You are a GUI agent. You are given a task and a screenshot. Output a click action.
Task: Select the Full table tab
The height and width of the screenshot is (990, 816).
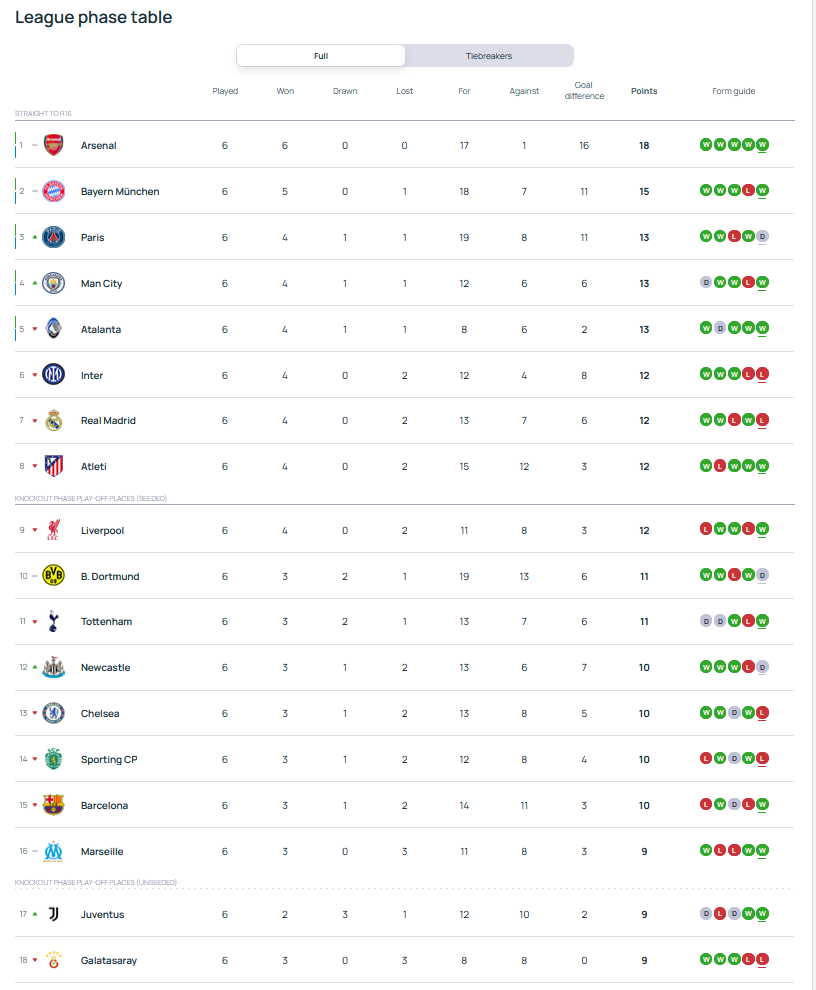[x=321, y=56]
